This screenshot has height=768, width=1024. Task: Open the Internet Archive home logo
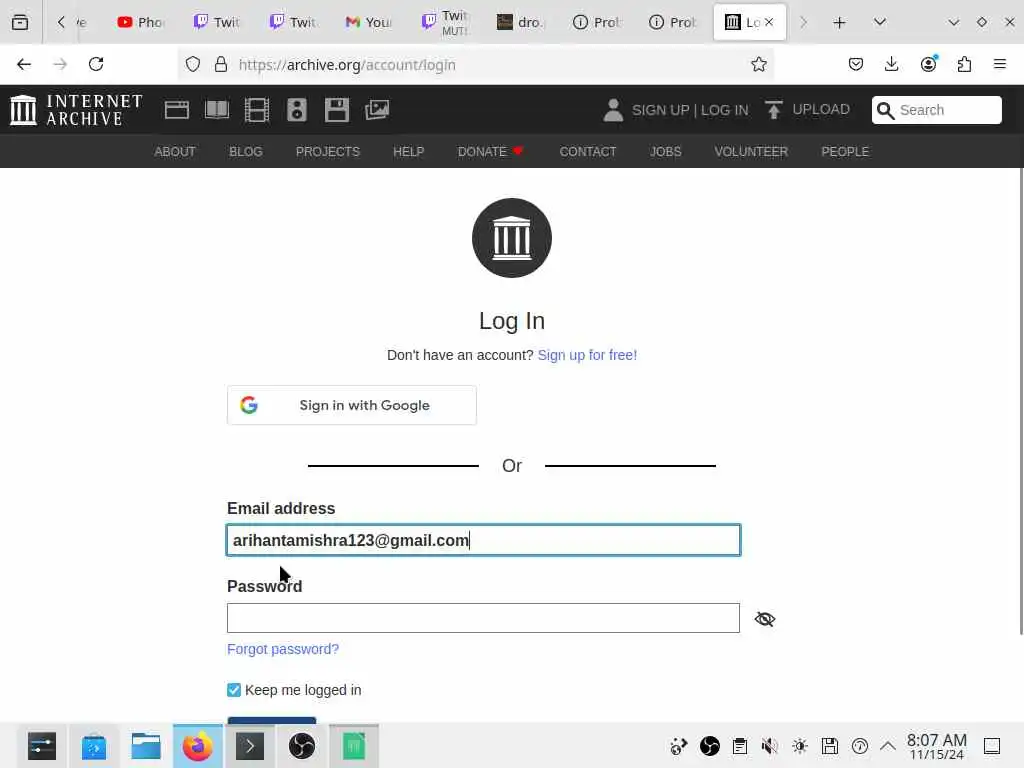(76, 110)
